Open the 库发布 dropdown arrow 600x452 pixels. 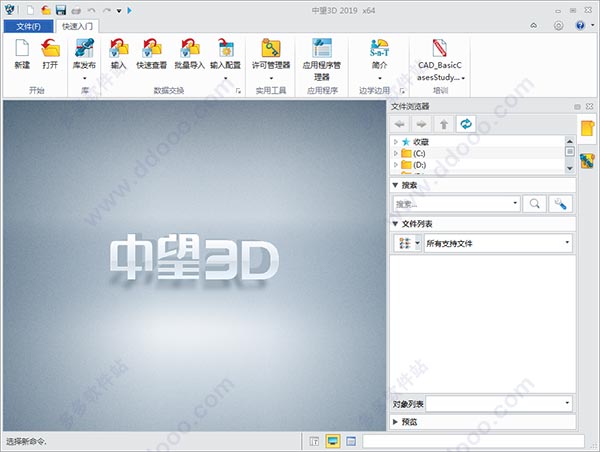coord(84,78)
